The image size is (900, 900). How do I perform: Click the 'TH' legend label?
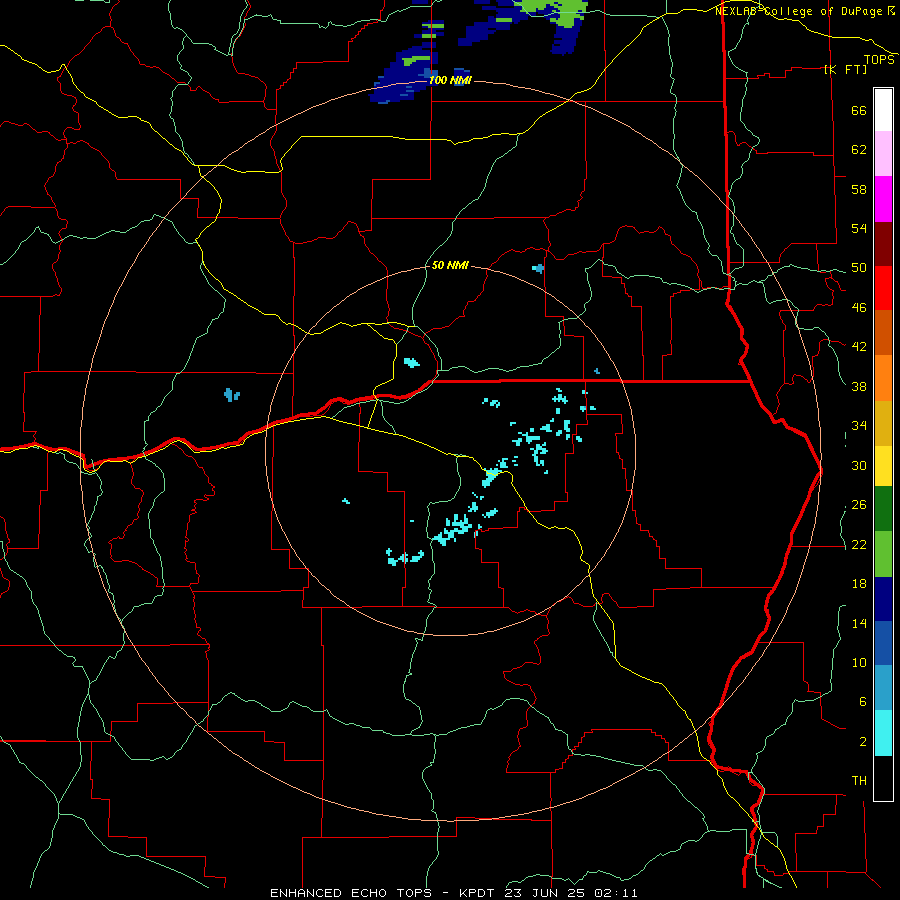[859, 781]
